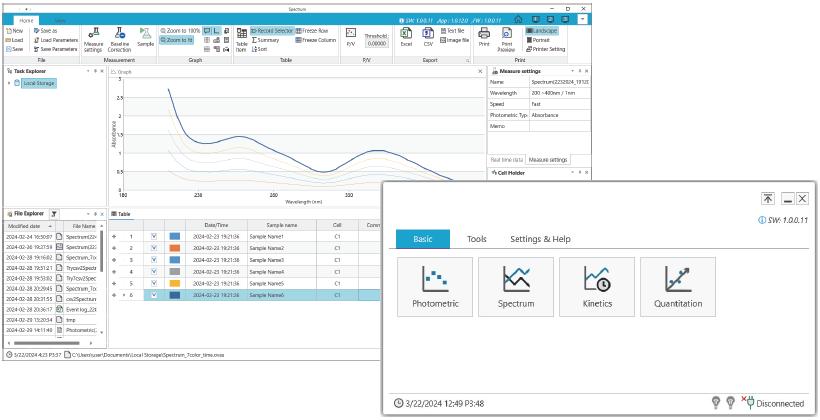Open Print Preview
Viewport: 820px width, 420px height.
(506, 40)
